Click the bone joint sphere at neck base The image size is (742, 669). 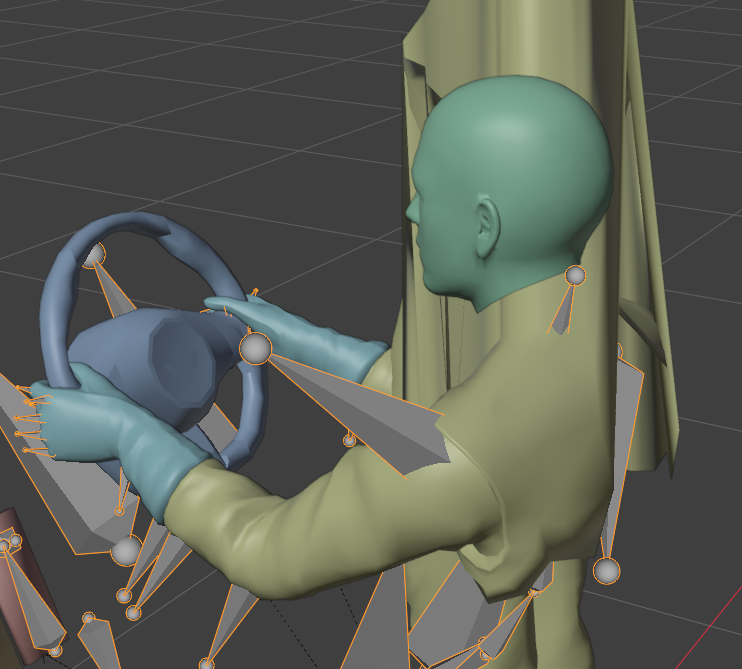tap(575, 275)
